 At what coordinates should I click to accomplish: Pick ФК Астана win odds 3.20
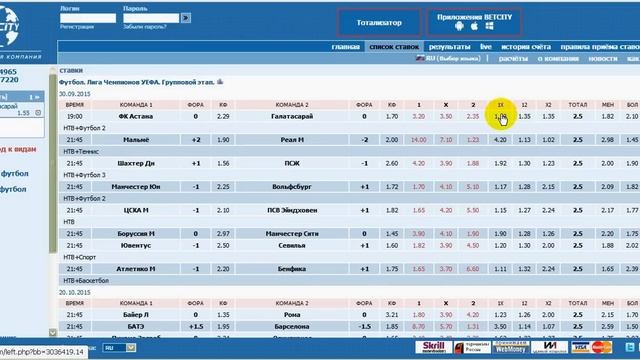click(418, 116)
